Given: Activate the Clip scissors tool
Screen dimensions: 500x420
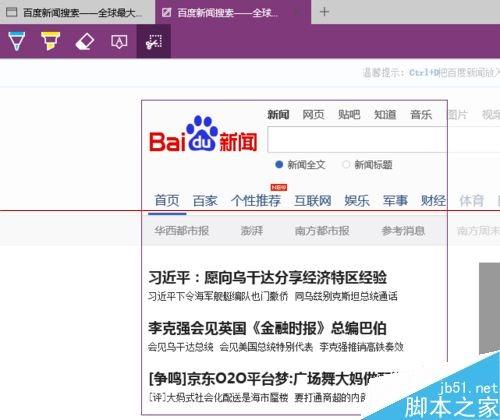Looking at the screenshot, I should 154,42.
